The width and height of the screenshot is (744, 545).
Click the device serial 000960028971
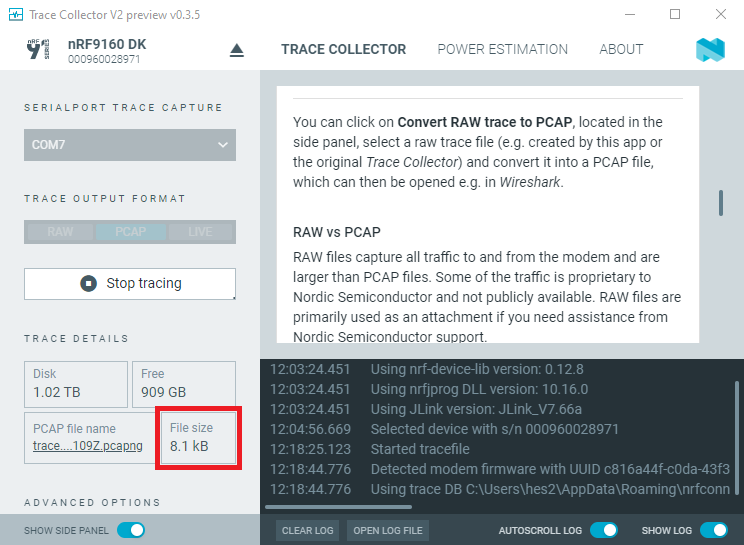click(104, 59)
